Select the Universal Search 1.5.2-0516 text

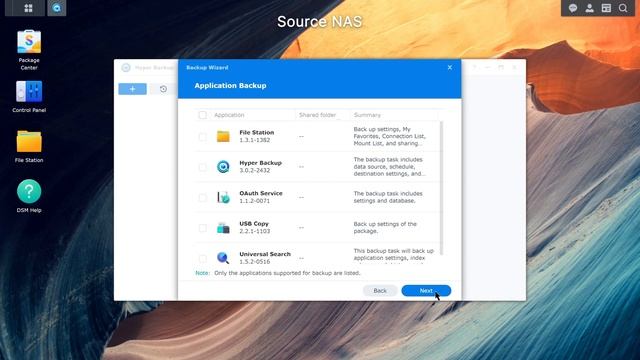point(265,258)
